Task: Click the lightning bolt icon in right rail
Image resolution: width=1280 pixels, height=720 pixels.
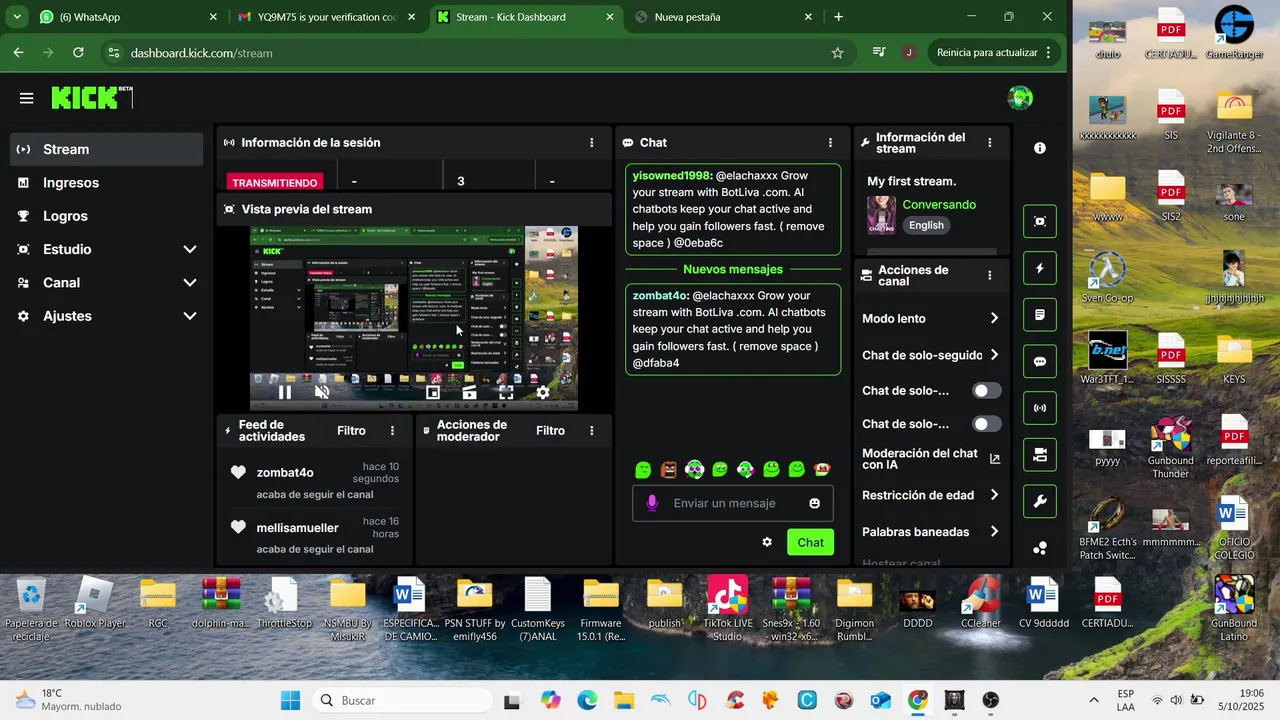Action: pyautogui.click(x=1040, y=268)
